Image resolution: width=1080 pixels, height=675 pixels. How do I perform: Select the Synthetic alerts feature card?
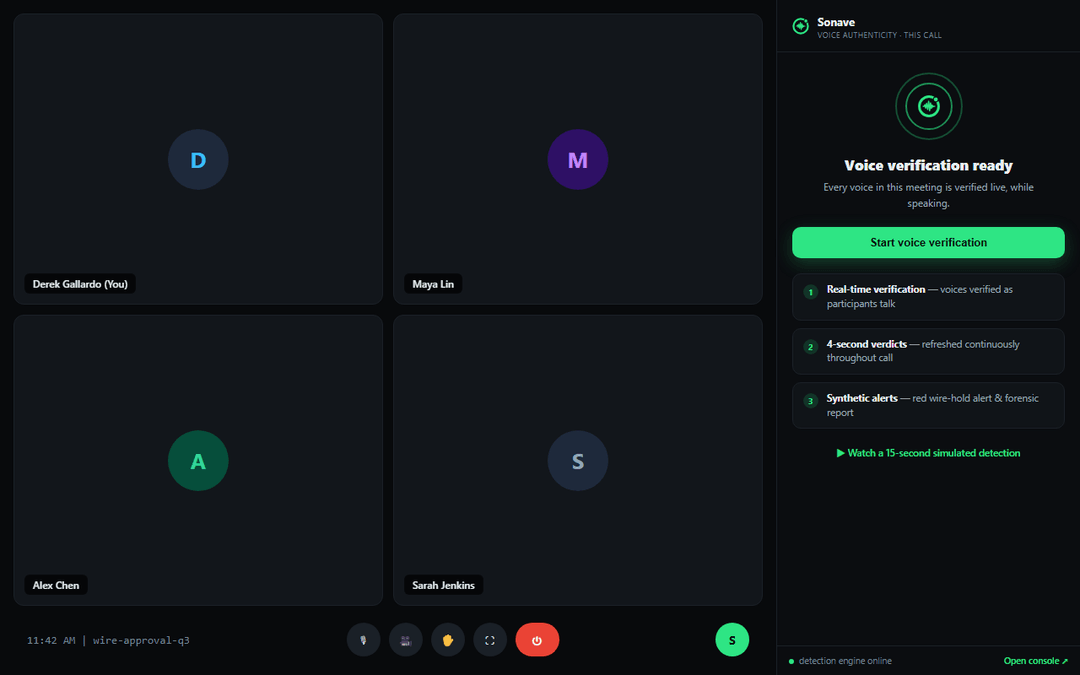[928, 406]
